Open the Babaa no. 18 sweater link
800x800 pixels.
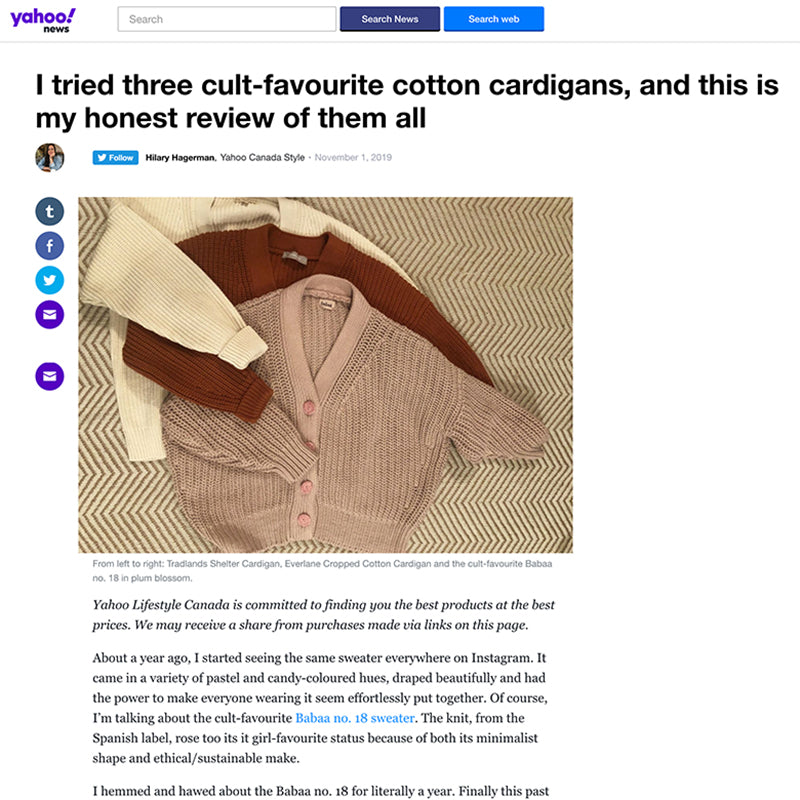(x=354, y=718)
